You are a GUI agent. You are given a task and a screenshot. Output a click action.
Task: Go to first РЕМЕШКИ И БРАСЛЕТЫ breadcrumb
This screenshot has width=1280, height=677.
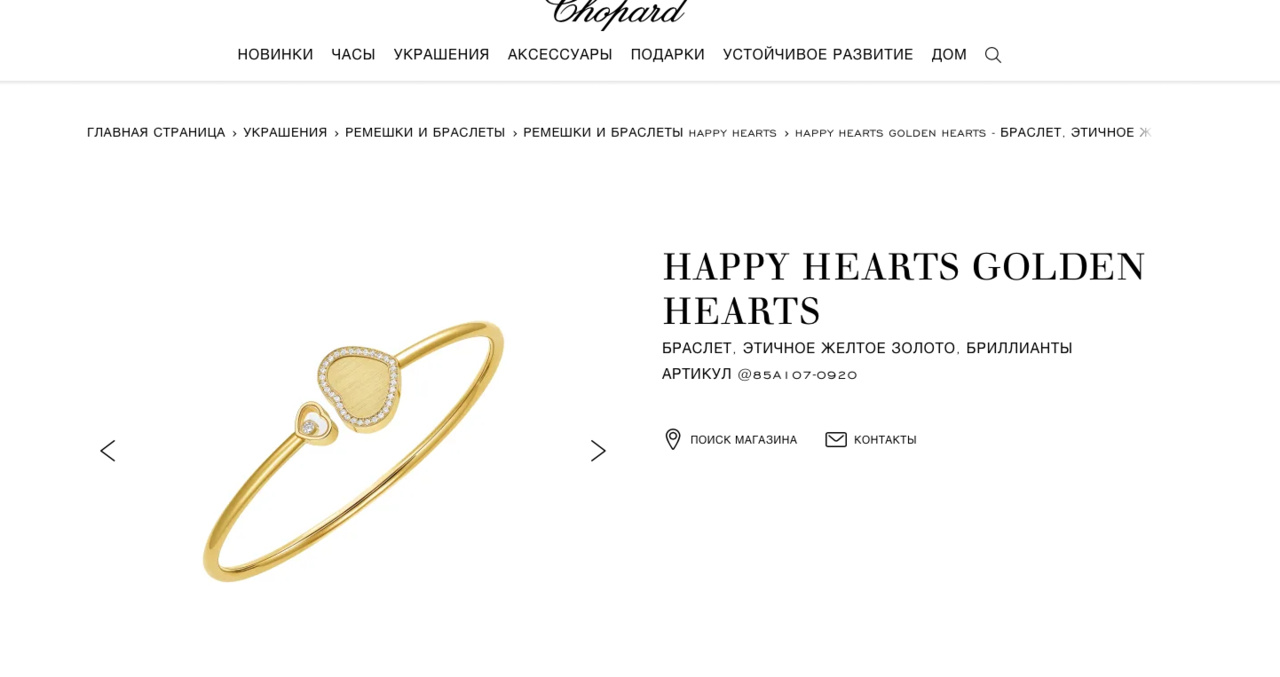(x=425, y=132)
